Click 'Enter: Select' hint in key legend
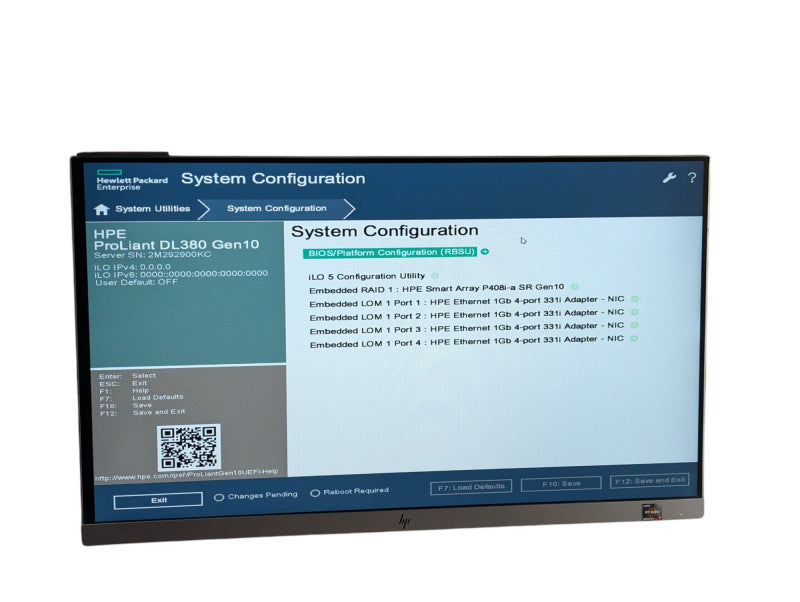This screenshot has height=602, width=800. [x=128, y=376]
